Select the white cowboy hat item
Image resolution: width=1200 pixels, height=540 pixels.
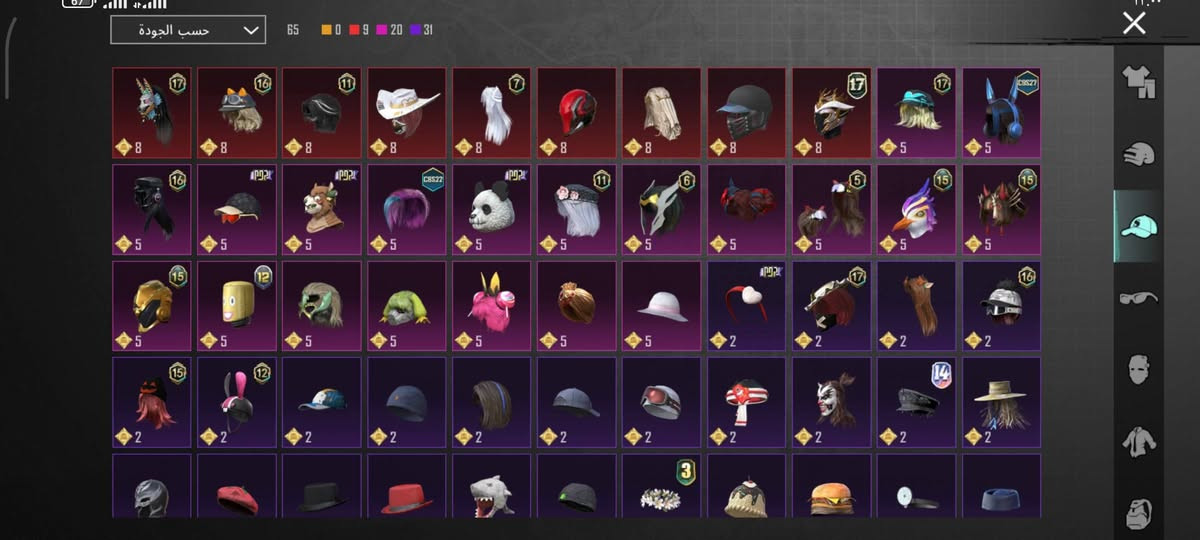(406, 113)
